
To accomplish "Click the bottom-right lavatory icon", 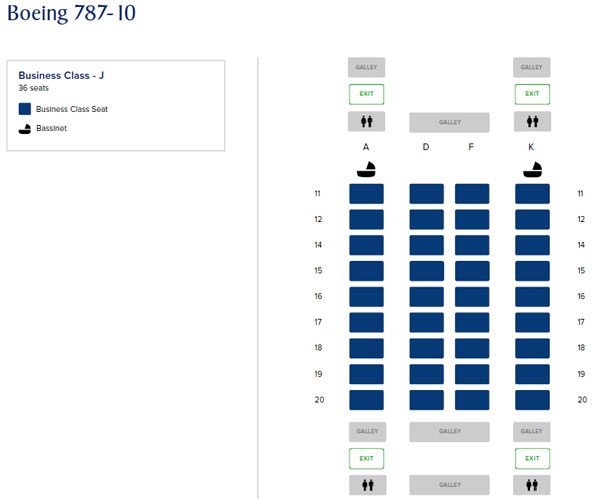I will (532, 485).
